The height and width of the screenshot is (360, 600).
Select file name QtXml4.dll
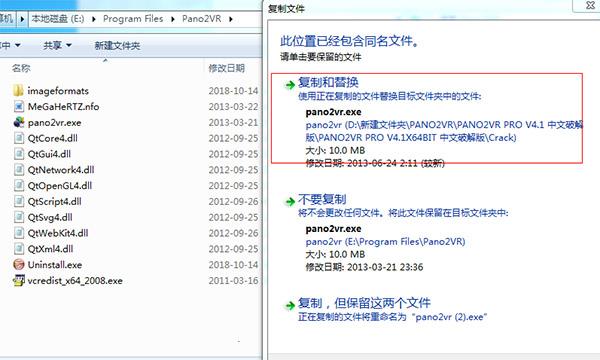click(x=51, y=249)
